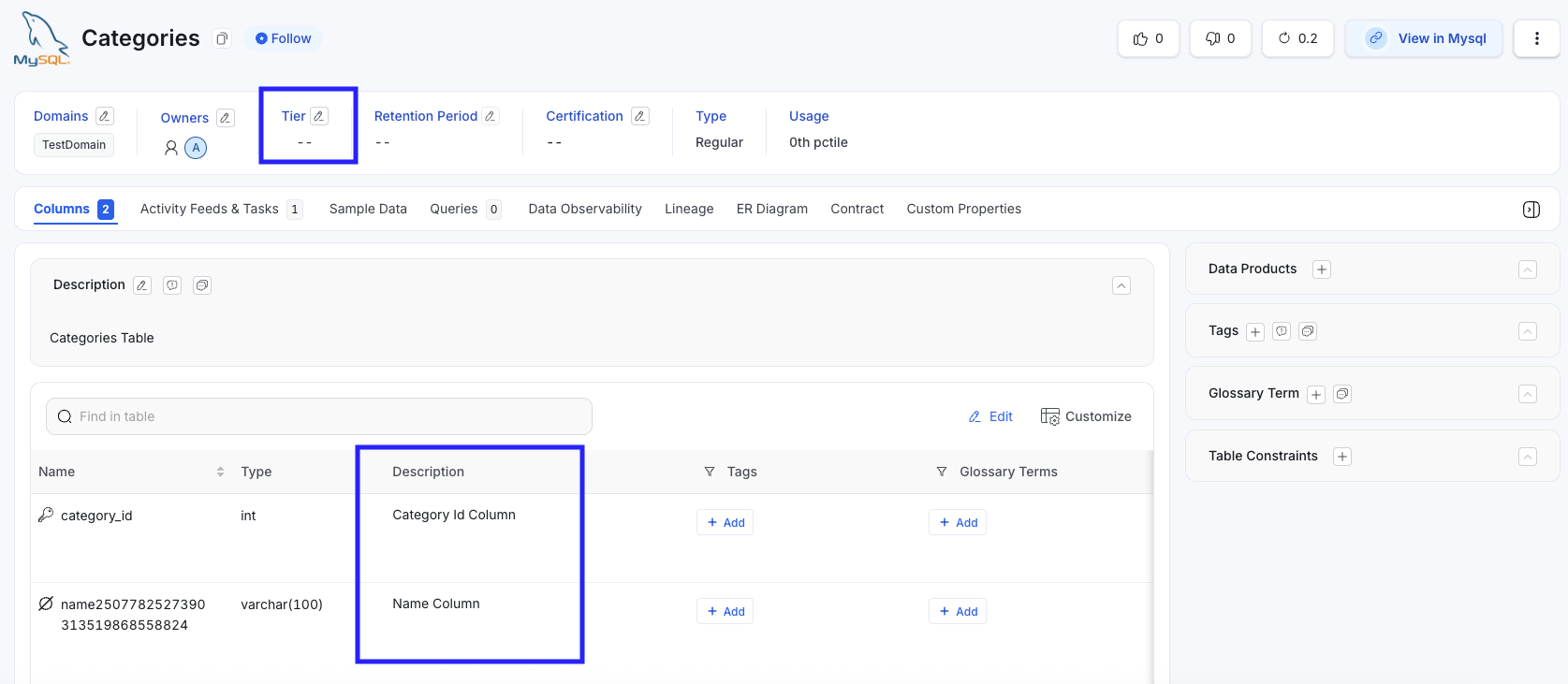
Task: Open description conversation thread icon
Action: pos(202,285)
